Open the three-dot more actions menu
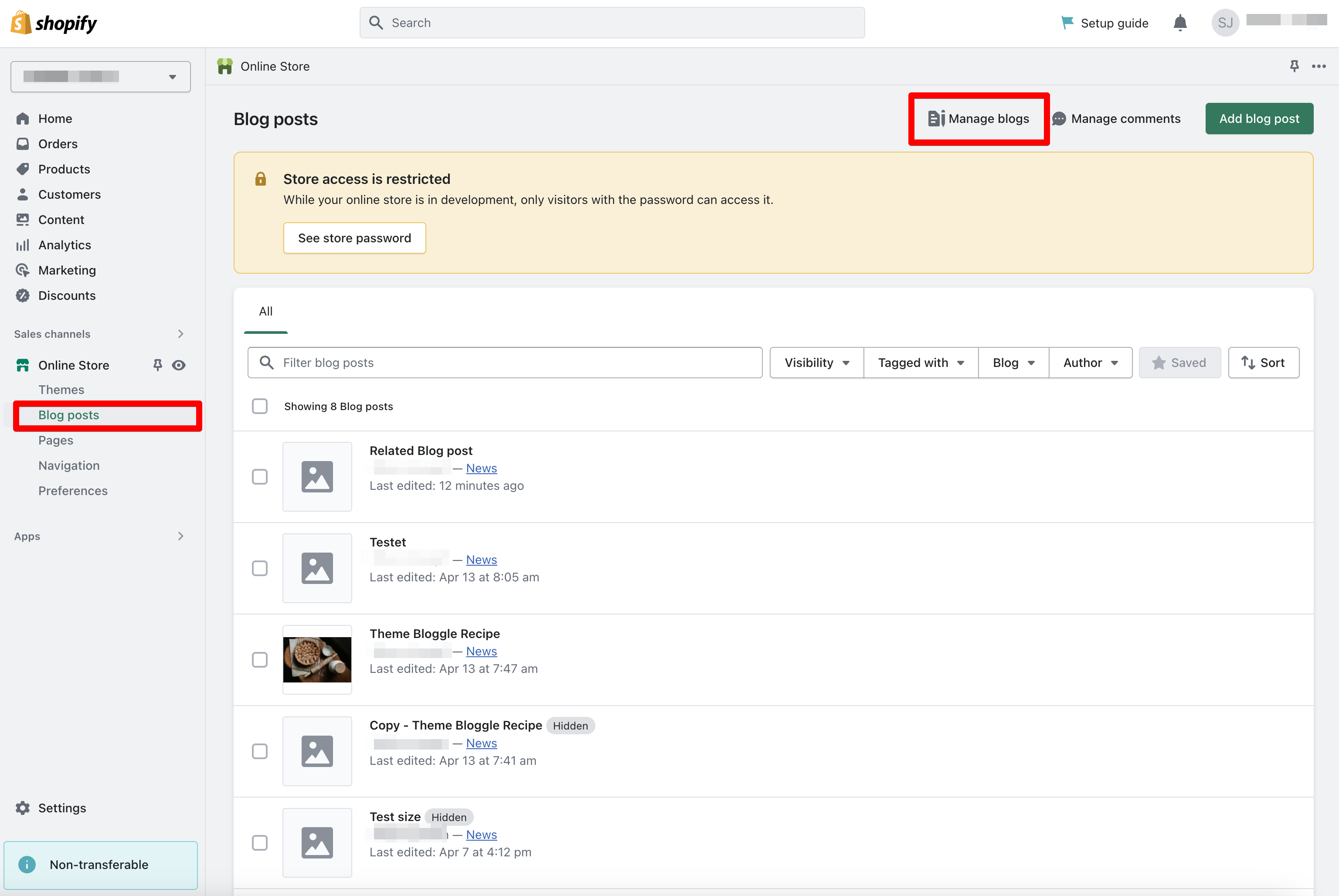The image size is (1339, 896). tap(1319, 66)
